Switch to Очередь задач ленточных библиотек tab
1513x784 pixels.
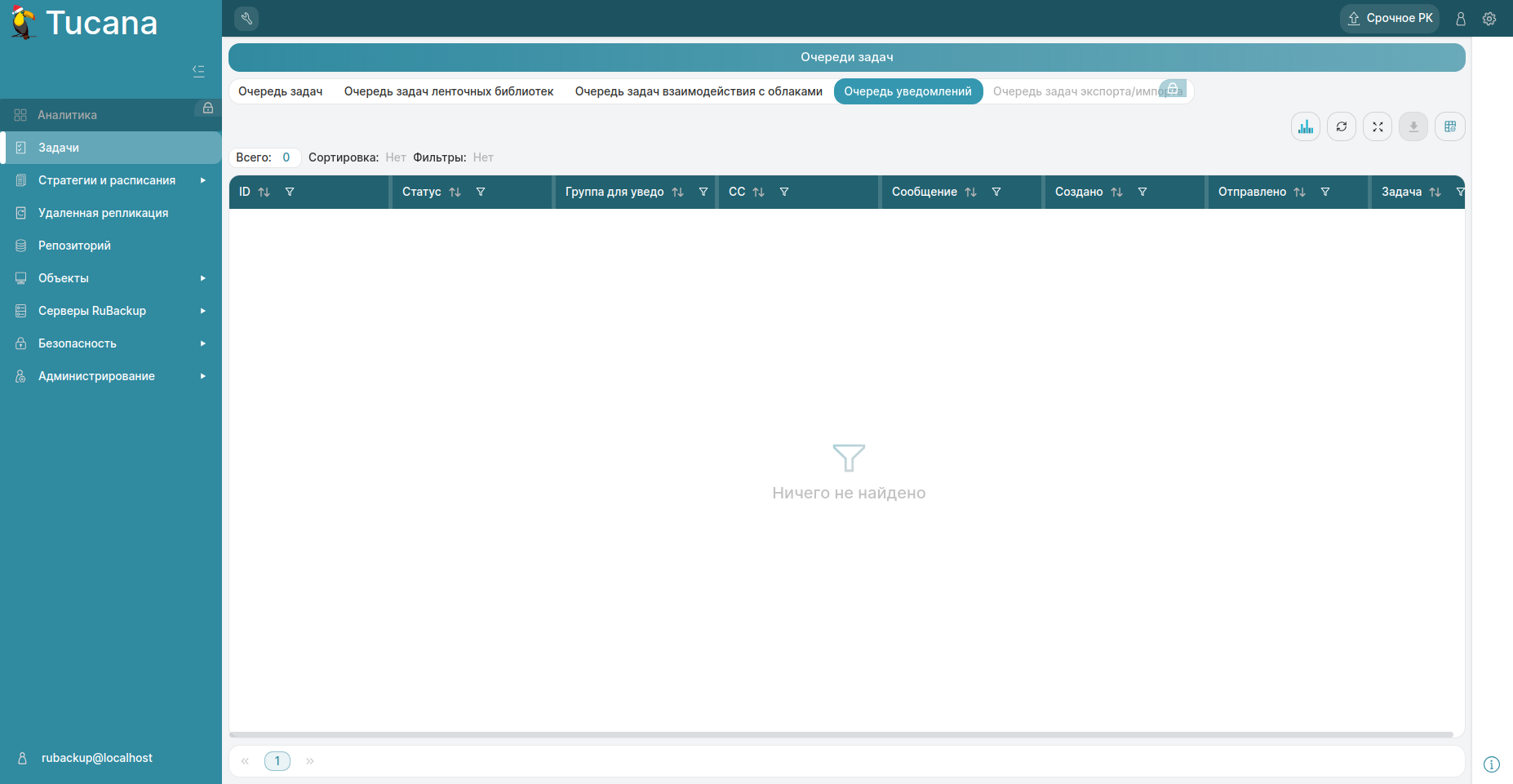(449, 91)
